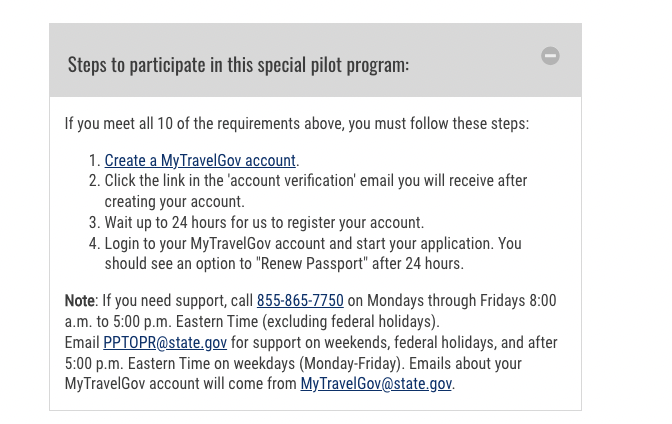The image size is (672, 424).
Task: Email PPTOPR@state.gov via the link
Action: click(x=165, y=343)
